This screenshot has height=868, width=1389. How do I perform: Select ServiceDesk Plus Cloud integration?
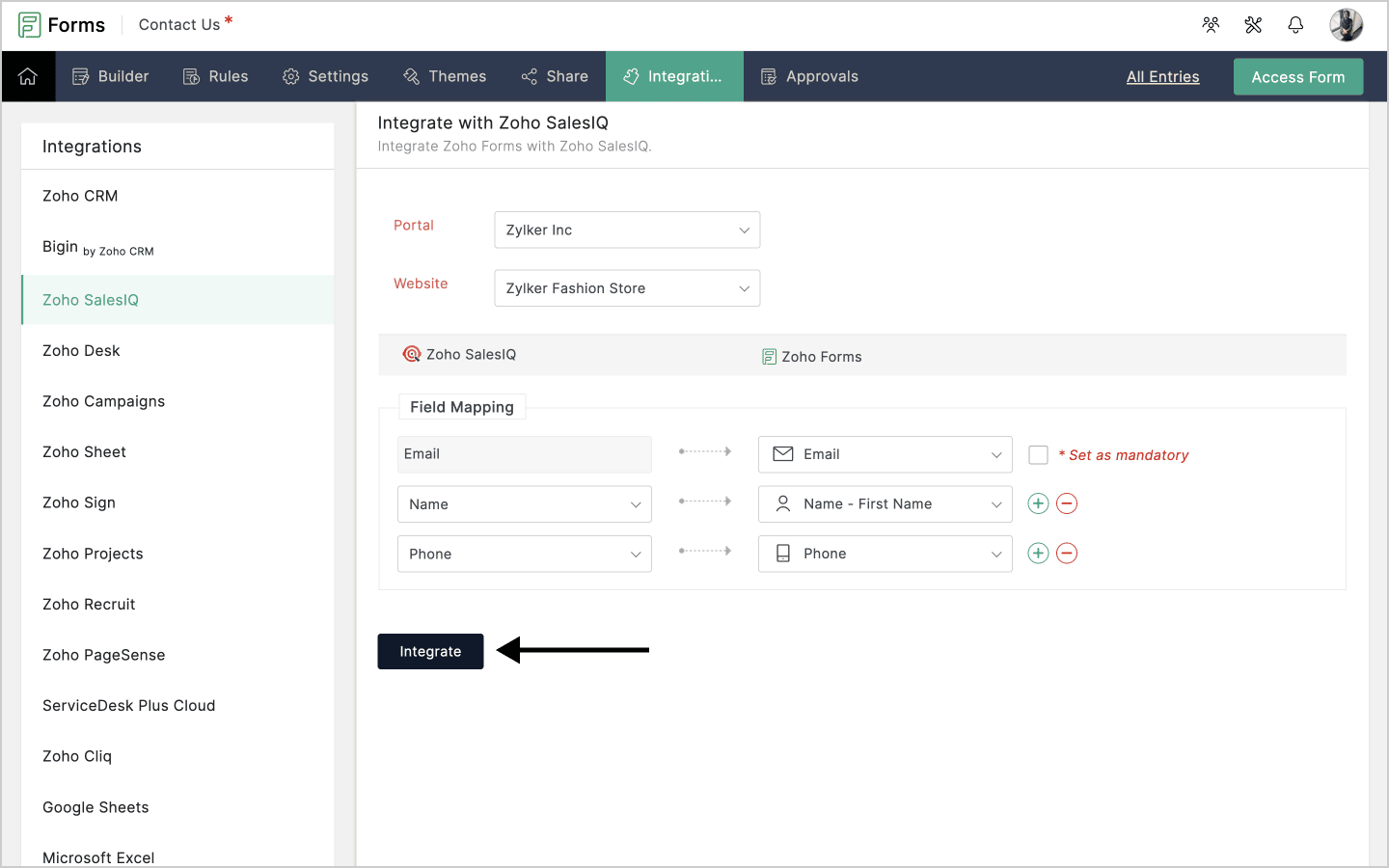point(177,706)
